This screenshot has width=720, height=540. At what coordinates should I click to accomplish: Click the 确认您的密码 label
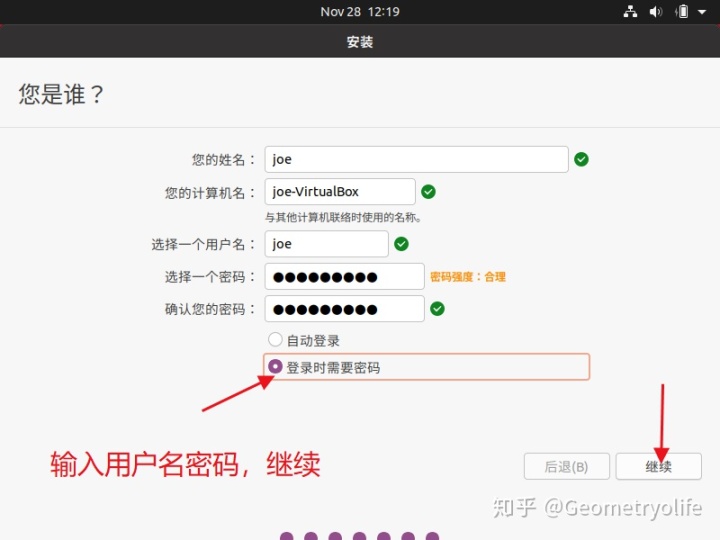coord(210,309)
